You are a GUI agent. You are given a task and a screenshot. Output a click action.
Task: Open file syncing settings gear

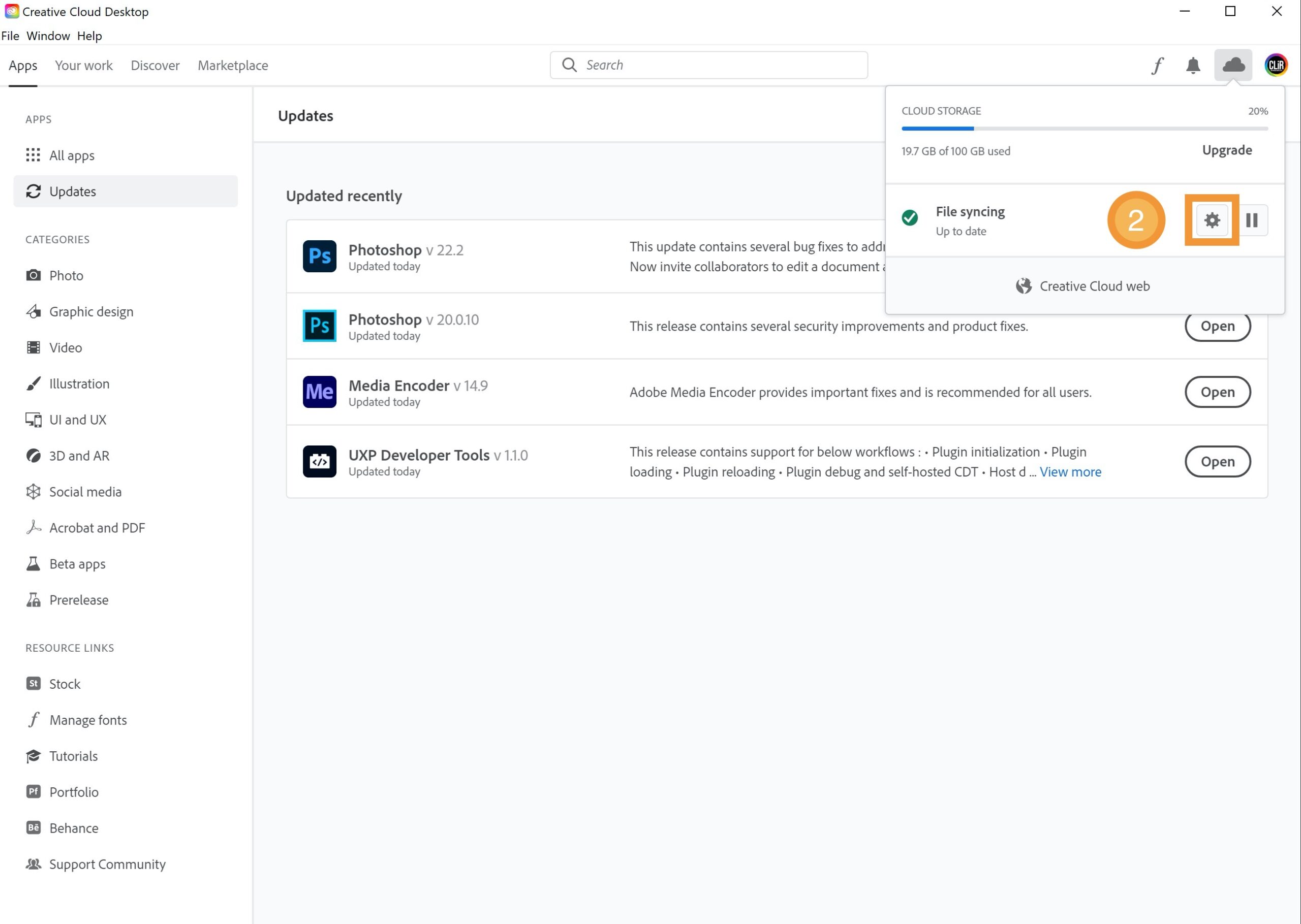[1212, 220]
